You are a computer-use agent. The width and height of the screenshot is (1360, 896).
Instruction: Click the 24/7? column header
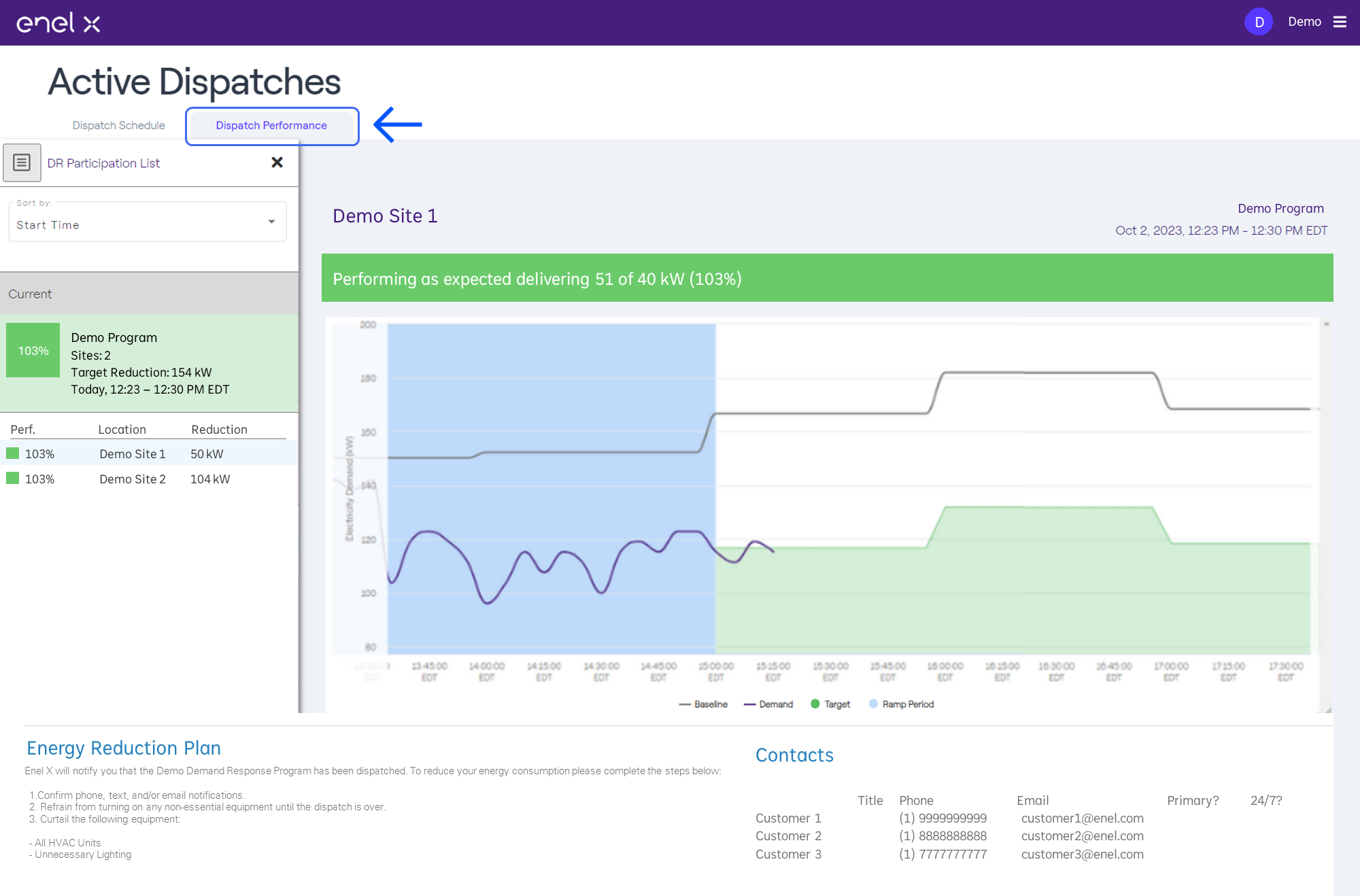1266,800
